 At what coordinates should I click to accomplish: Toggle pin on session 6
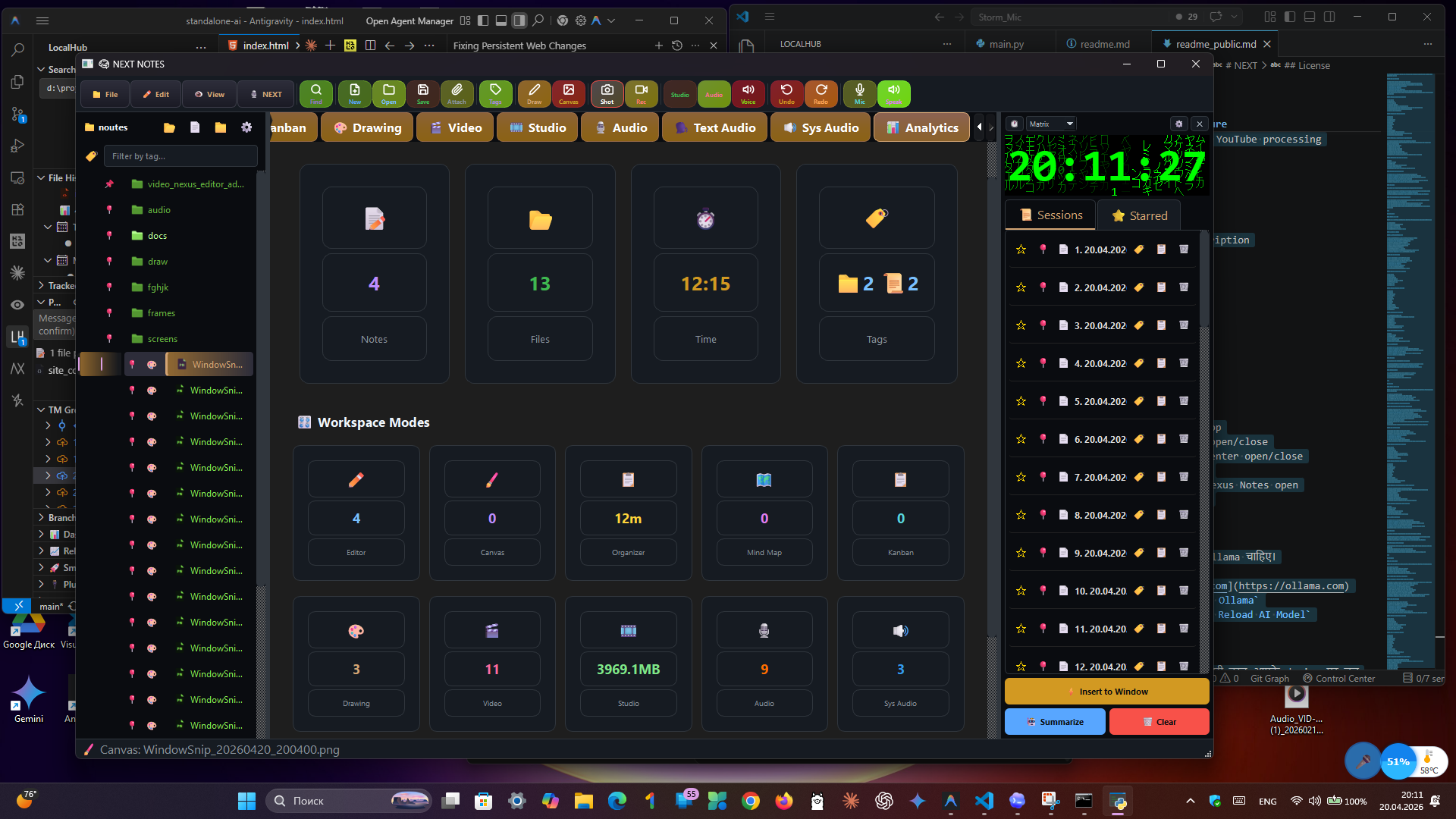[x=1043, y=439]
